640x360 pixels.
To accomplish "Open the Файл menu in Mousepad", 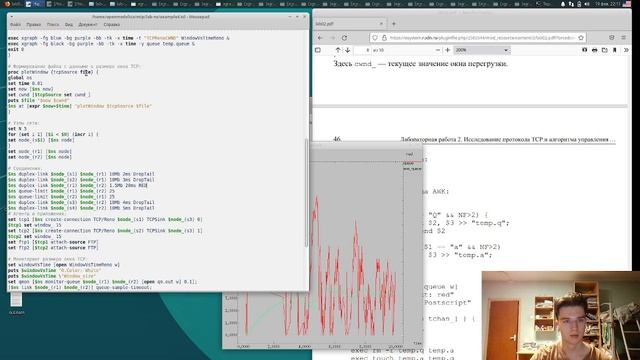I will 16,24.
